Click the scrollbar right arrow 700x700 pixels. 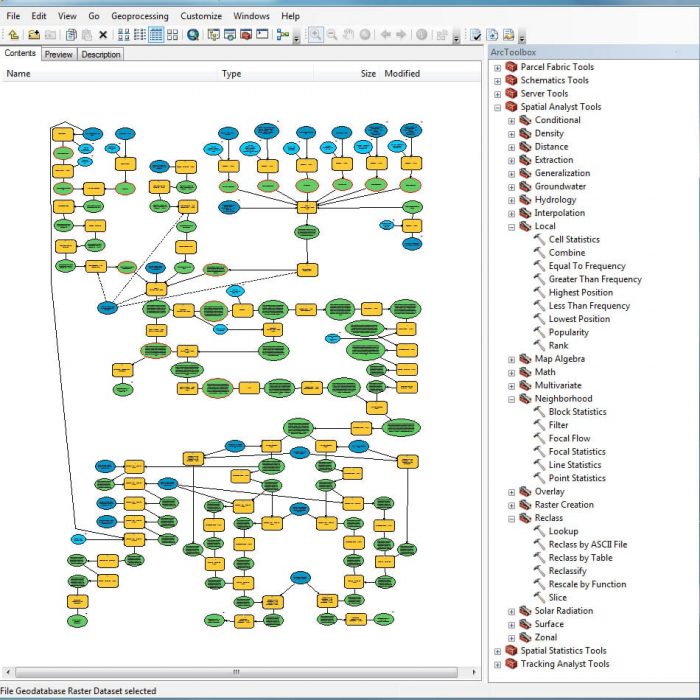click(474, 672)
